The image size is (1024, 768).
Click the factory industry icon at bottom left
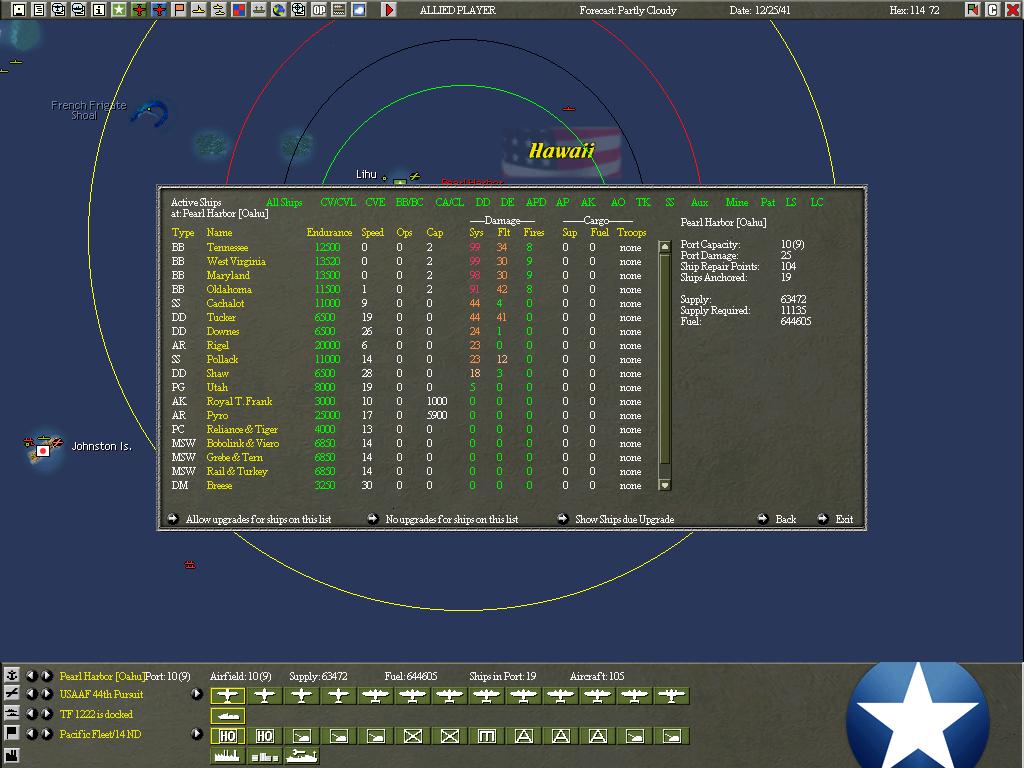[x=12, y=756]
